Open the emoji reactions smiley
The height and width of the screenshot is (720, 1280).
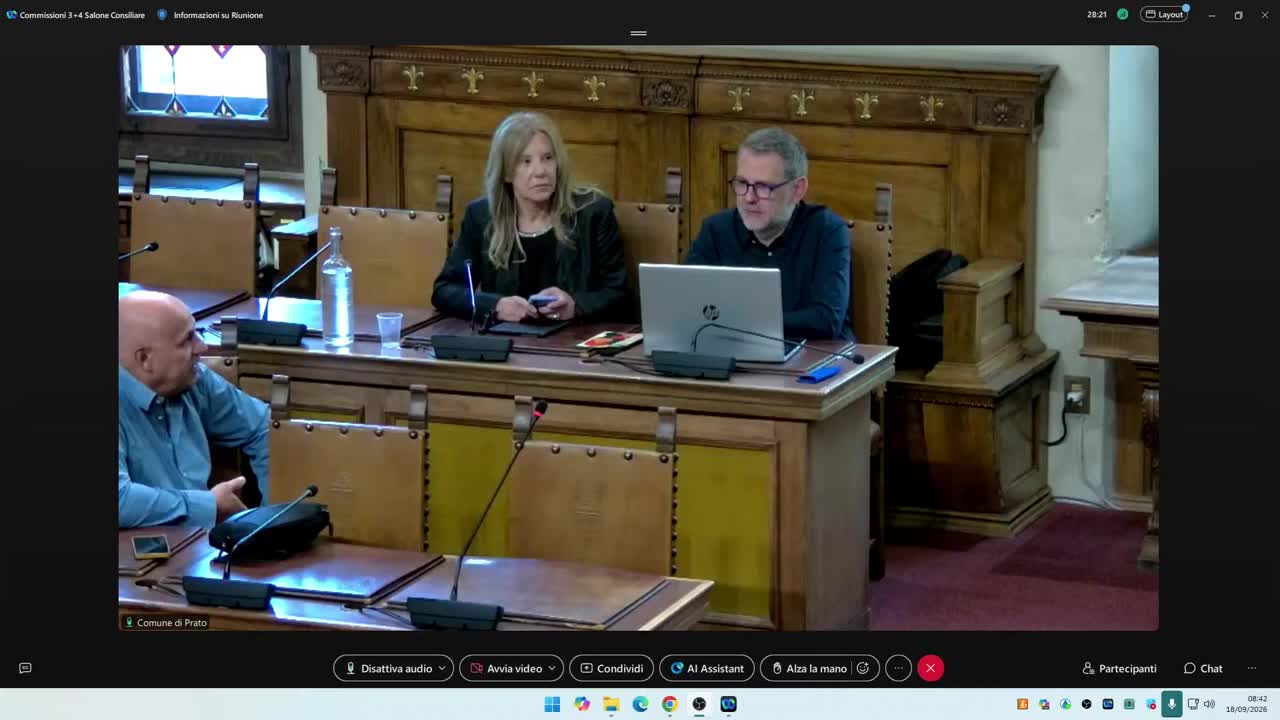[x=863, y=668]
